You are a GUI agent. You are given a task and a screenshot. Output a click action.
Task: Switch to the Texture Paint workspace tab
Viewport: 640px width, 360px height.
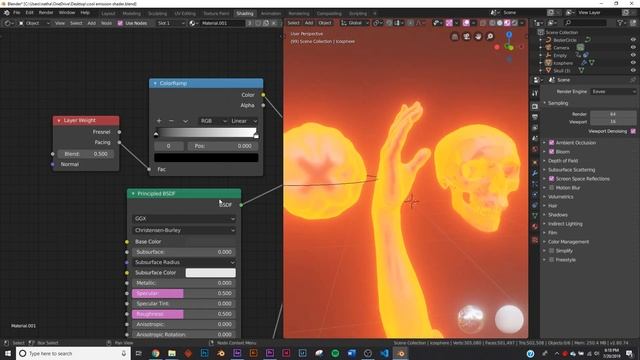point(216,13)
